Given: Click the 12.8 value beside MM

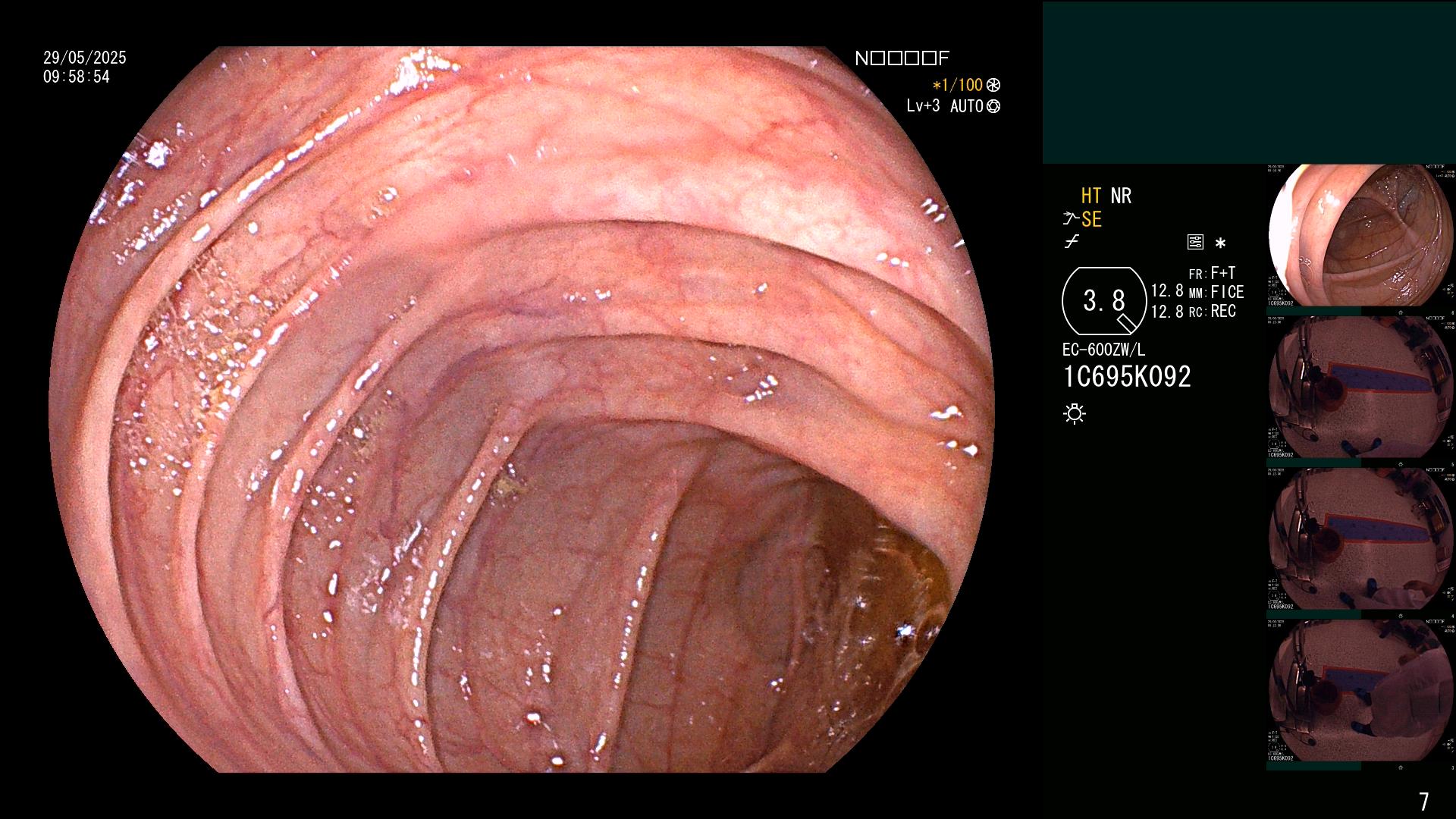Looking at the screenshot, I should click(1167, 291).
